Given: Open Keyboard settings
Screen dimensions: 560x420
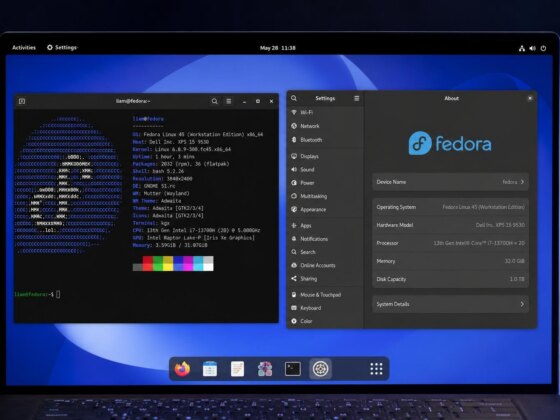Looking at the screenshot, I should coord(325,308).
